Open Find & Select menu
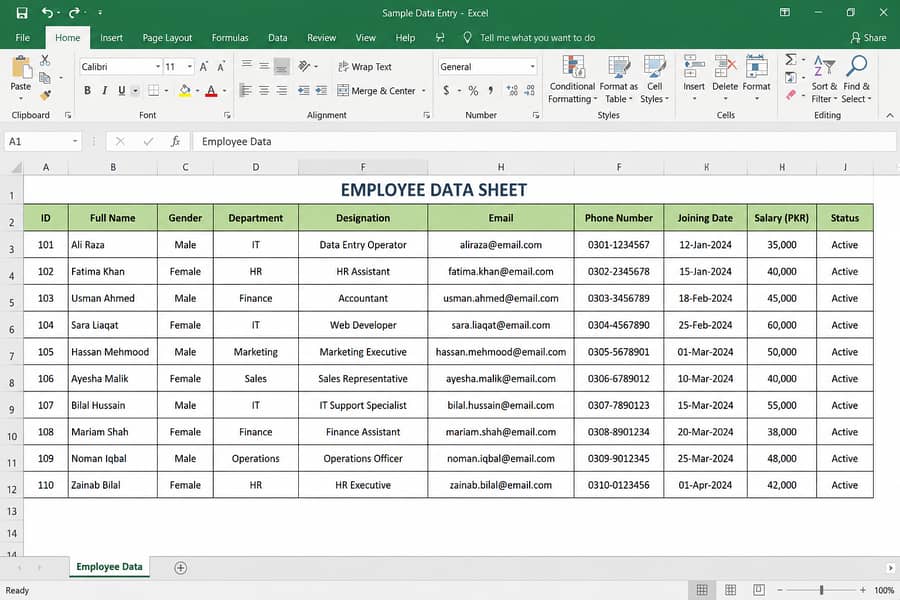 click(856, 79)
